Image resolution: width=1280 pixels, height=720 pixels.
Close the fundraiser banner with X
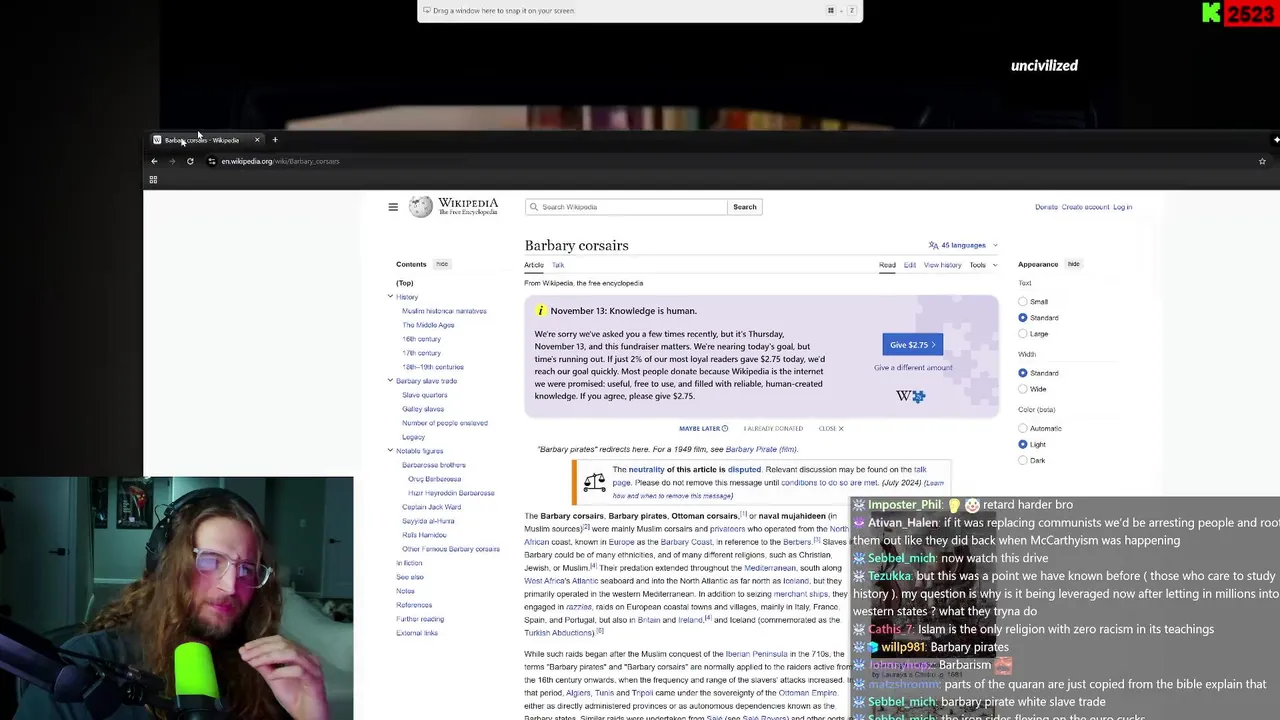click(x=841, y=429)
